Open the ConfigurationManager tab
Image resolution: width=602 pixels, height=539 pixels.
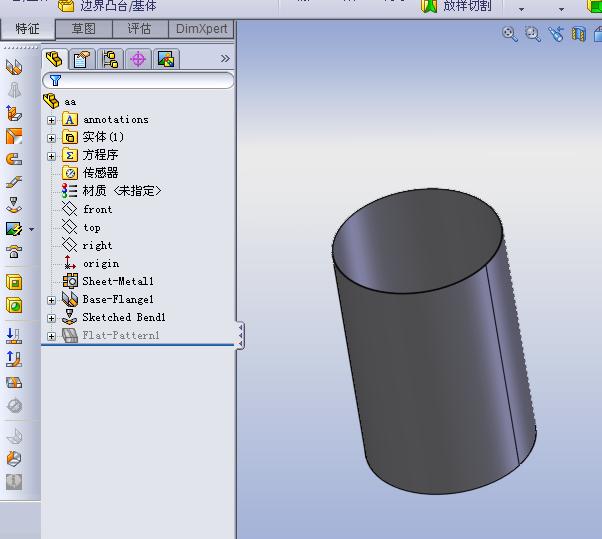111,60
